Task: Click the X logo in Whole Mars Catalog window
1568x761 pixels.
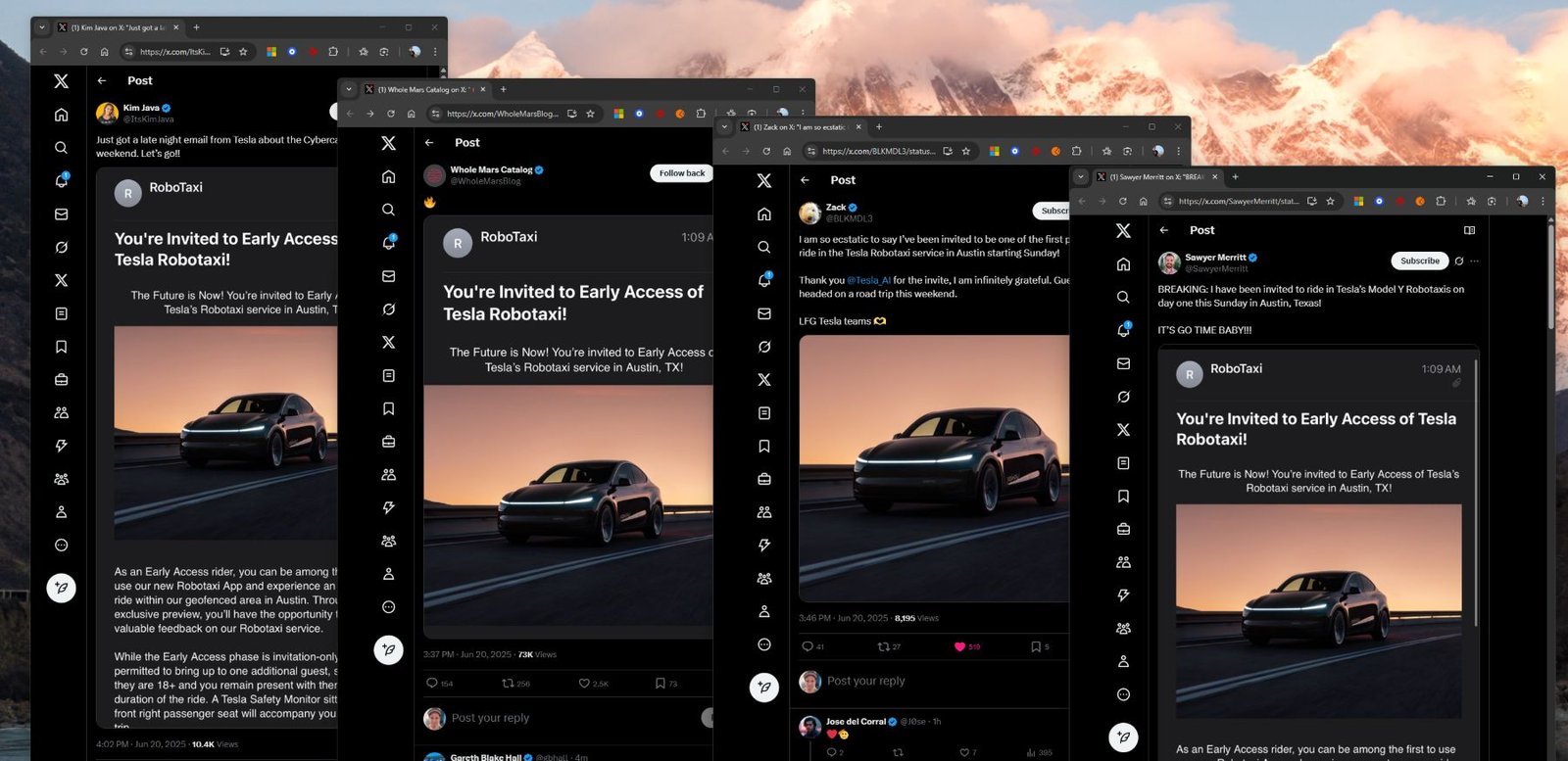Action: coord(389,143)
